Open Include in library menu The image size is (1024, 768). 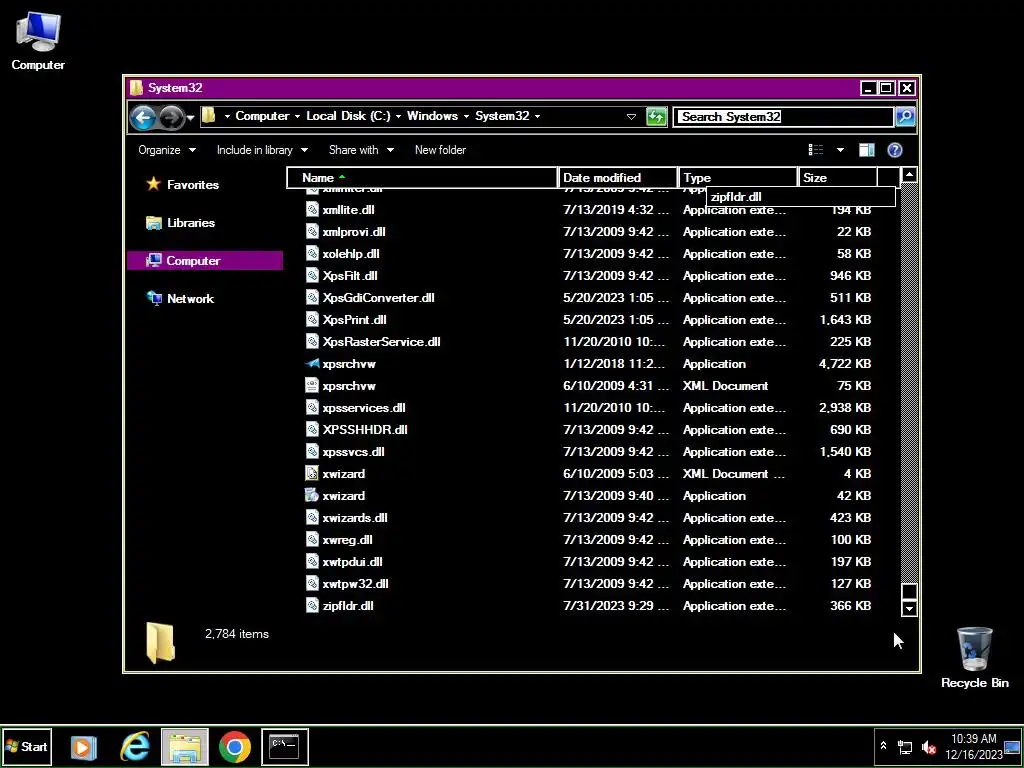pos(262,150)
